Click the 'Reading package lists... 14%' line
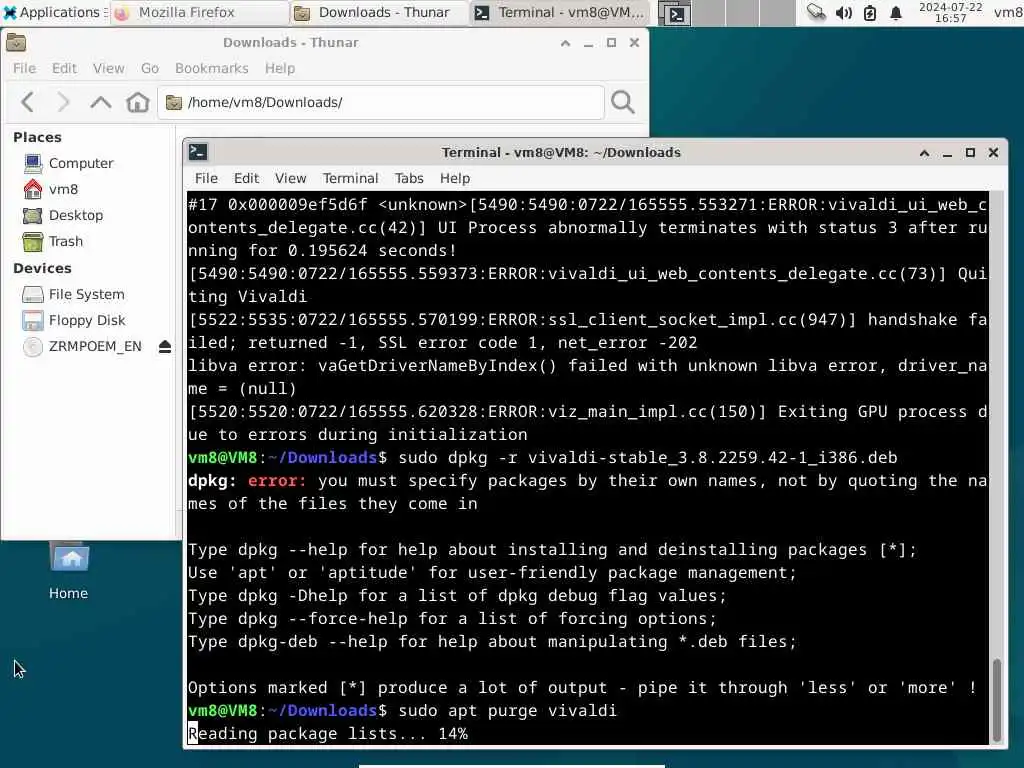Image resolution: width=1024 pixels, height=768 pixels. coord(328,734)
